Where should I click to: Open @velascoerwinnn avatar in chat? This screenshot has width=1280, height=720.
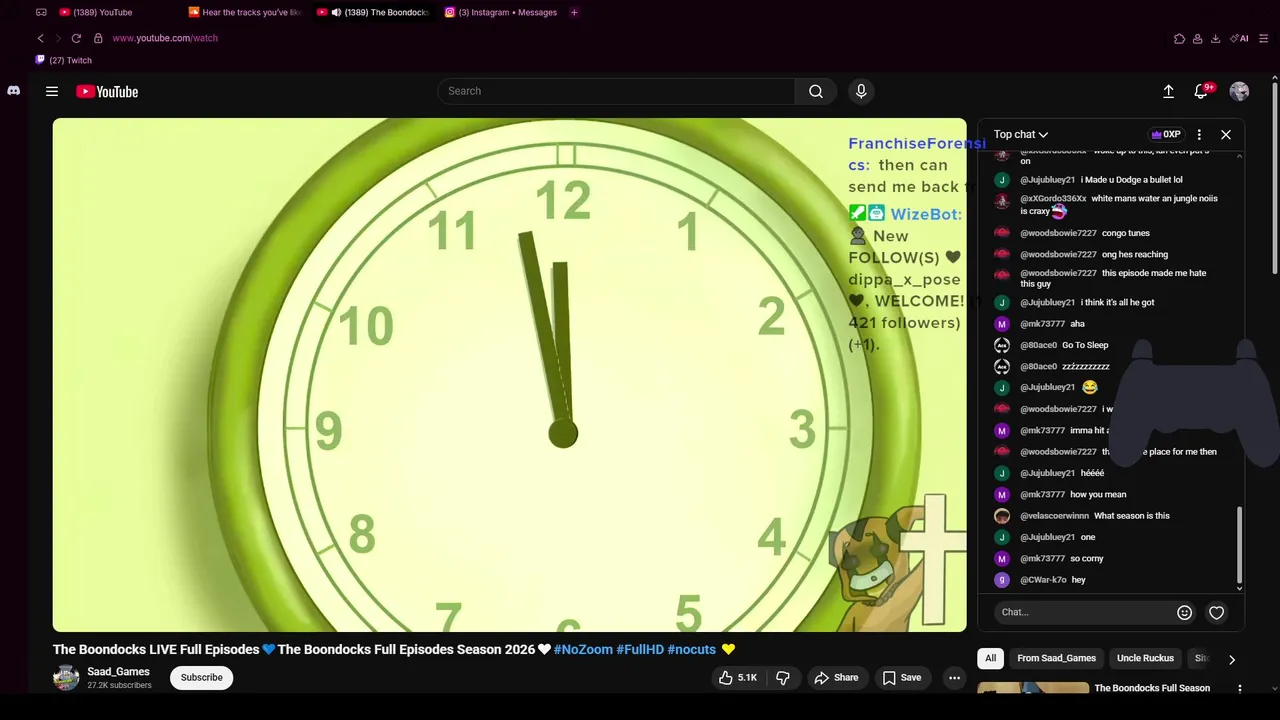(1001, 516)
